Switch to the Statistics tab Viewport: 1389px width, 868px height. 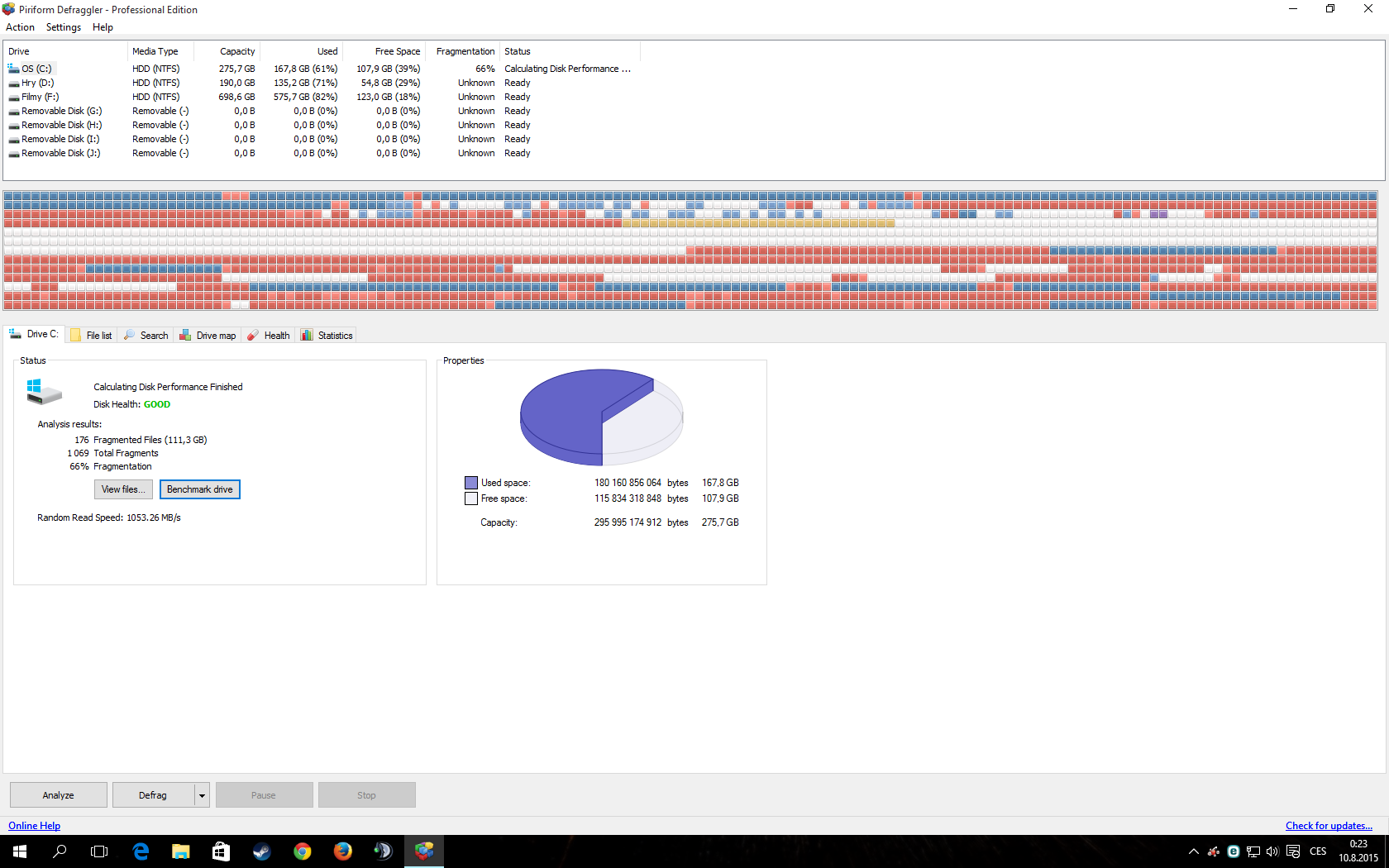point(327,336)
